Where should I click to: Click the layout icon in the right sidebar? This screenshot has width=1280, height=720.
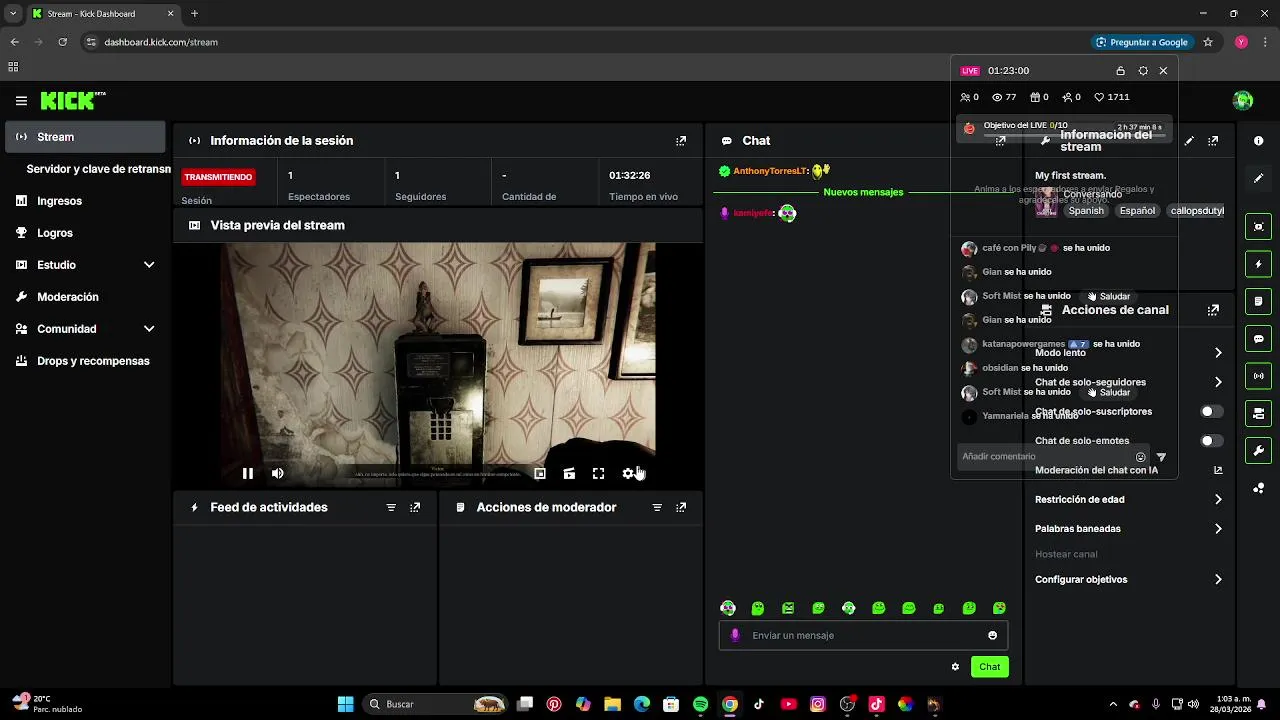1259,413
